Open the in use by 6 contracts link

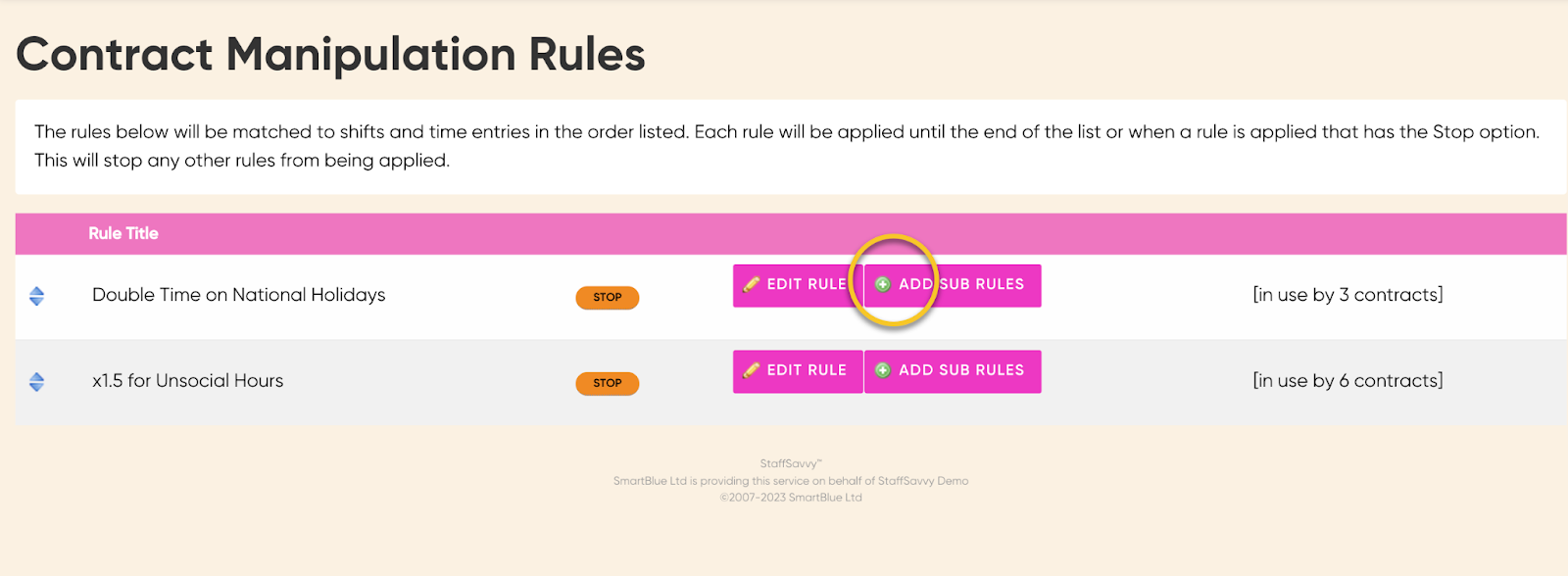pos(1347,381)
